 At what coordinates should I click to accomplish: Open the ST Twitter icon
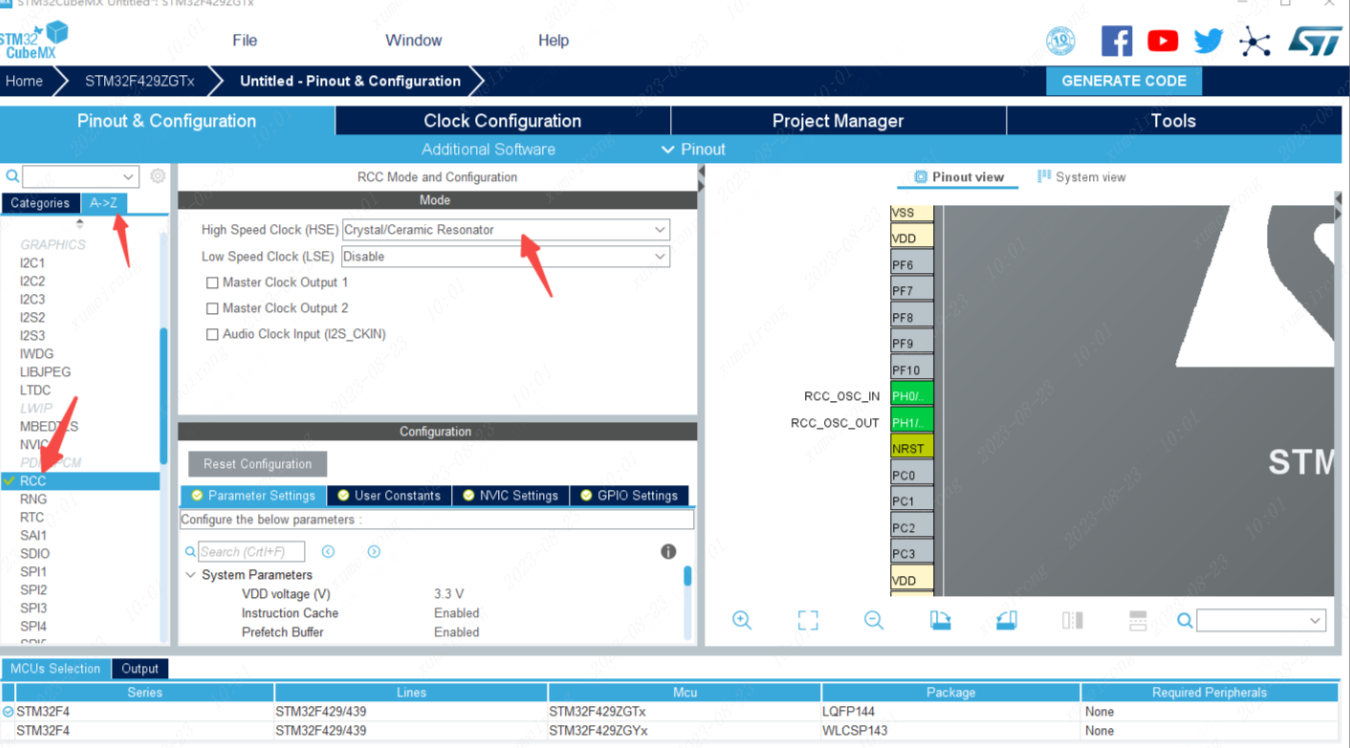(1208, 41)
